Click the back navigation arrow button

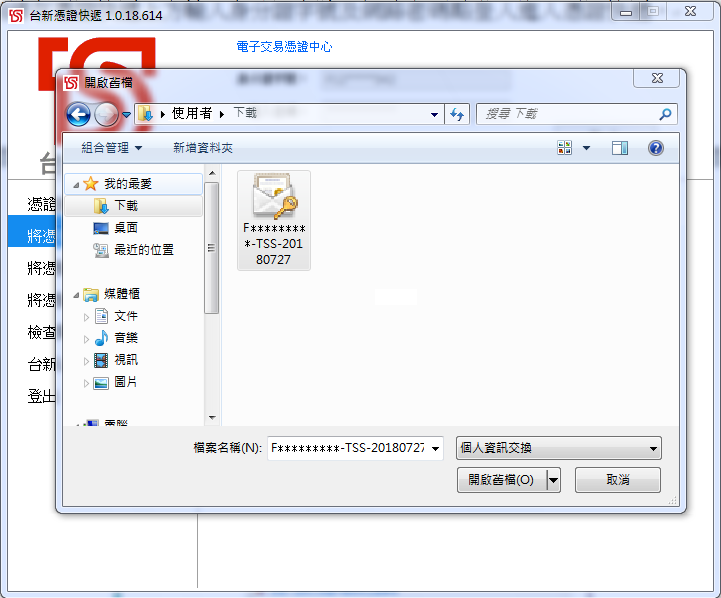coord(78,115)
